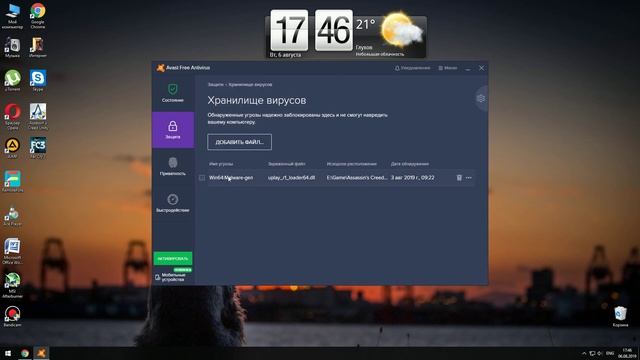The width and height of the screenshot is (640, 360).
Task: Click the Исходное расположение column header
Action: 351,164
